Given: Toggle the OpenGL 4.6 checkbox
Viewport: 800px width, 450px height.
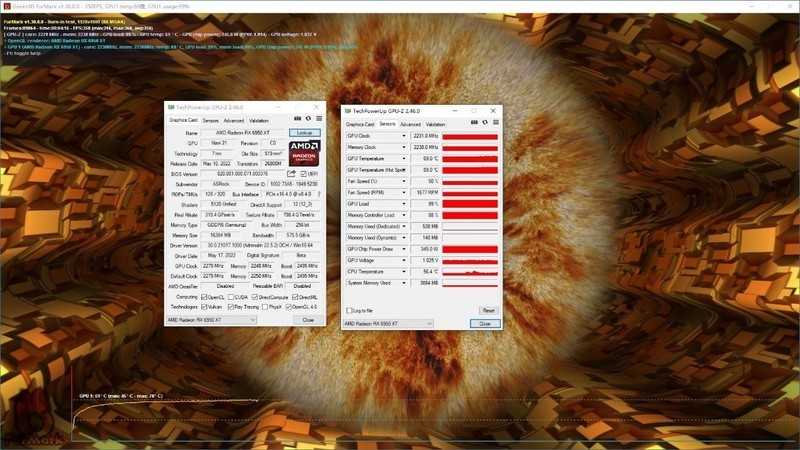Looking at the screenshot, I should pyautogui.click(x=288, y=307).
